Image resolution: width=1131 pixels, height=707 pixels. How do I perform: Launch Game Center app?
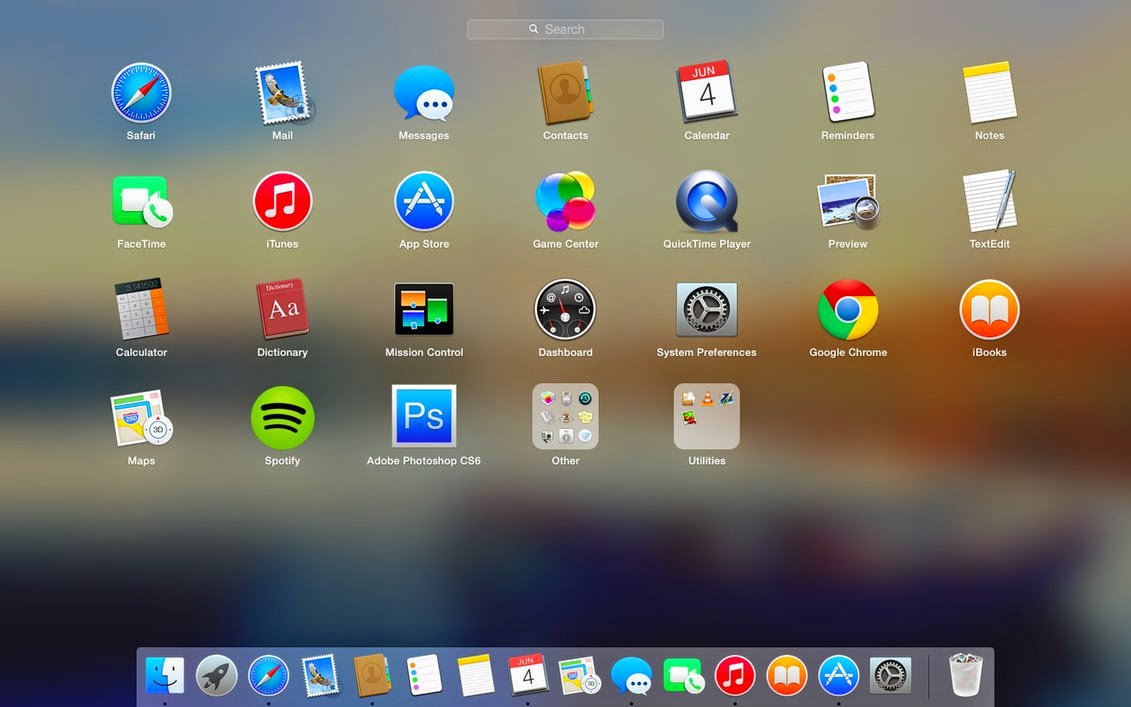coord(565,201)
